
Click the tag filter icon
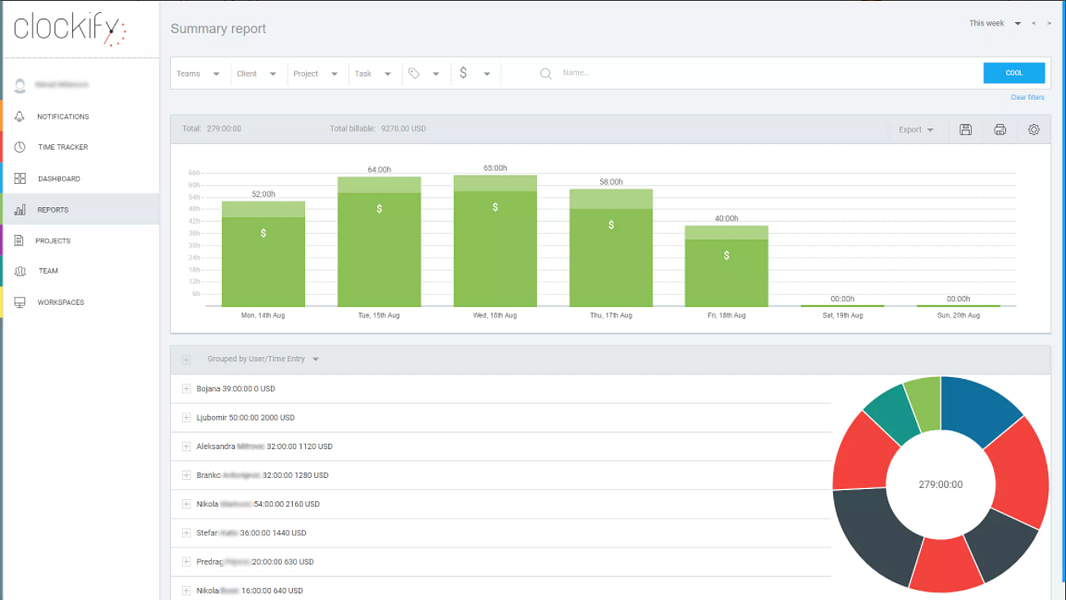click(414, 73)
